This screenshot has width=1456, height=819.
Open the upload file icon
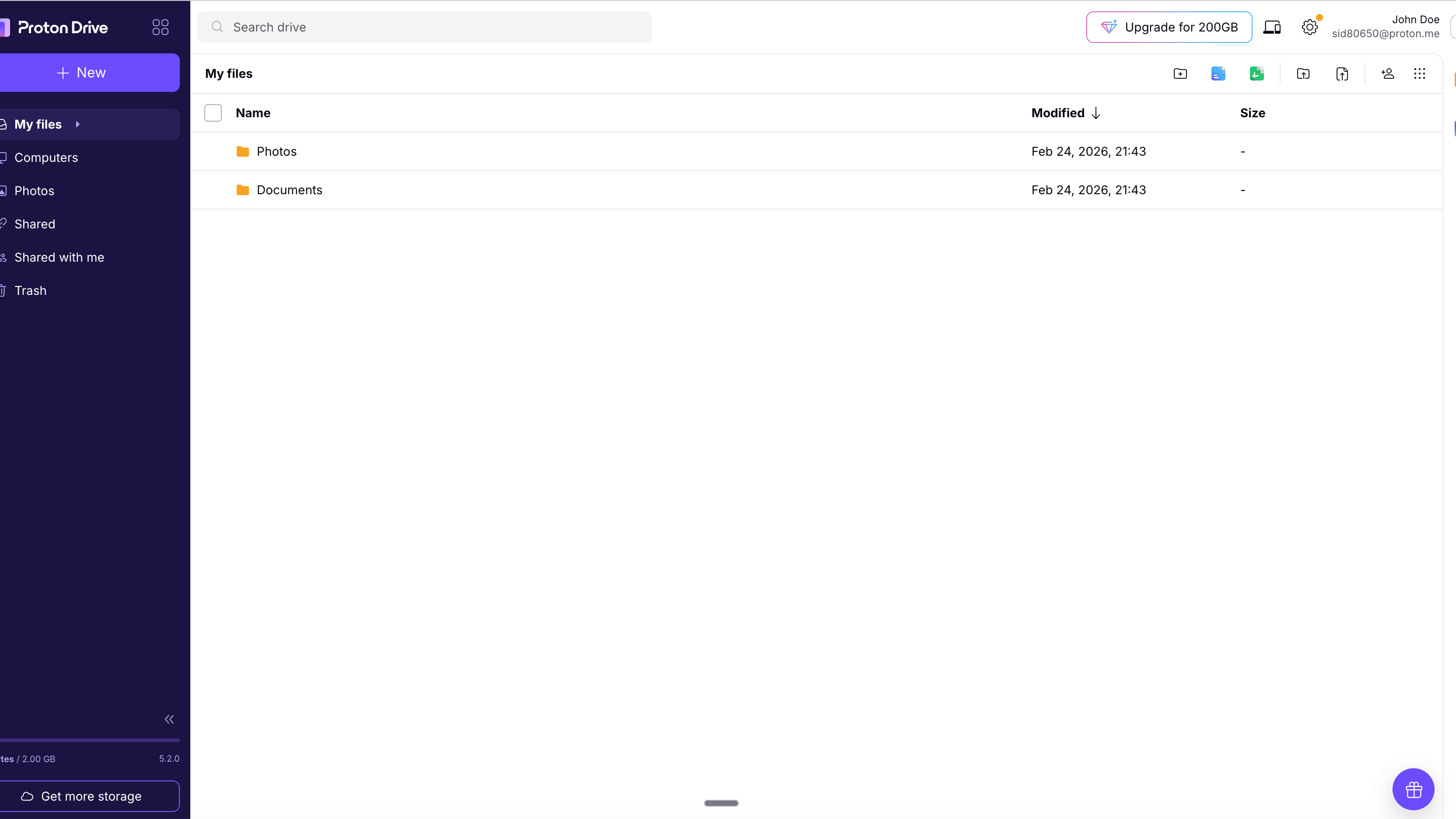click(x=1342, y=73)
